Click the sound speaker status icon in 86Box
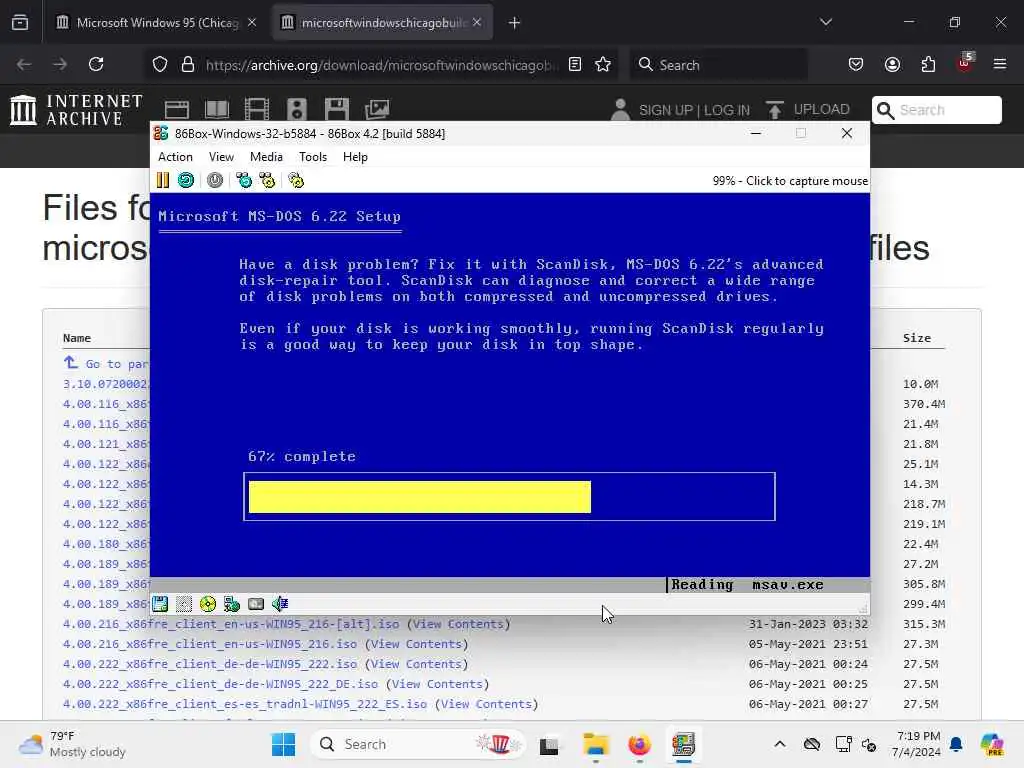 click(x=280, y=604)
